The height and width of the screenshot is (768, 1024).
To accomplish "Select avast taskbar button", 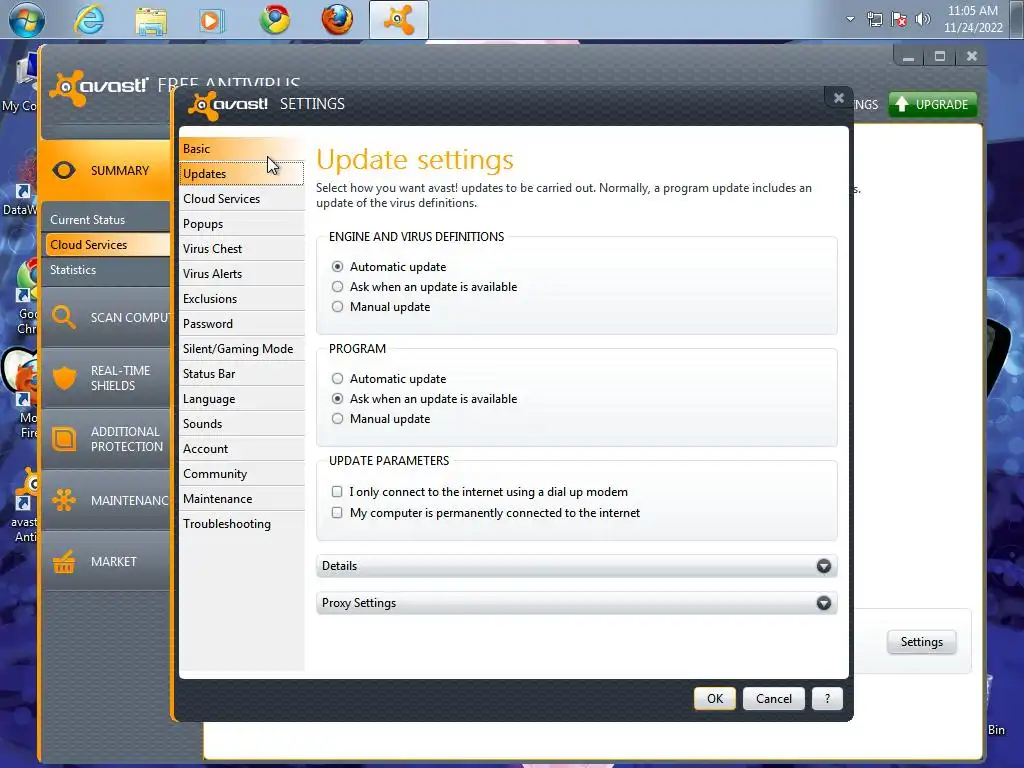I will (399, 20).
